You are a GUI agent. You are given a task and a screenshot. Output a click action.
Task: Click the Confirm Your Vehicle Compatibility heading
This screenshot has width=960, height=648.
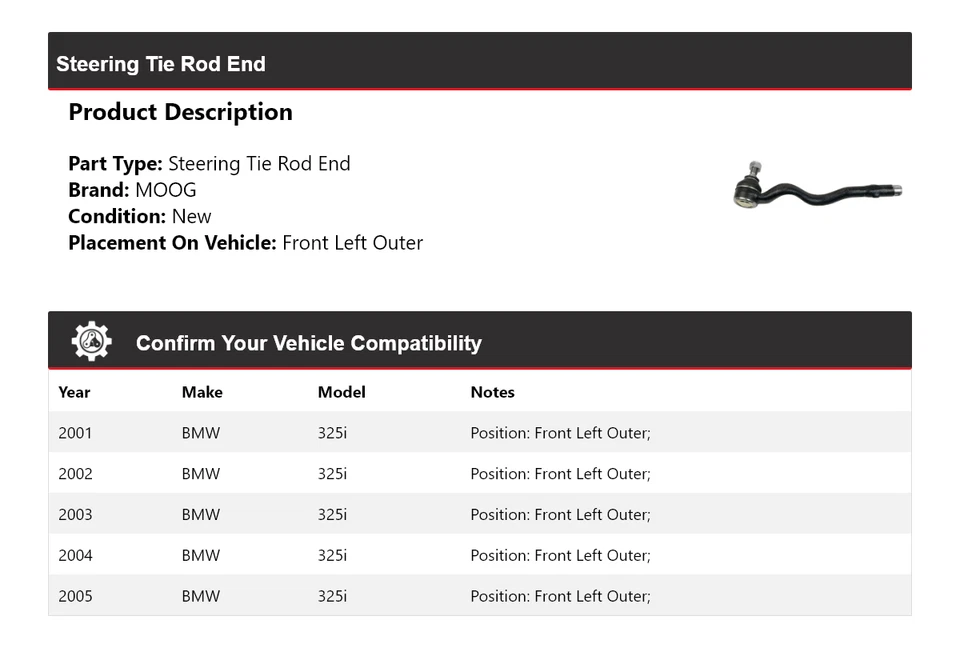(308, 343)
